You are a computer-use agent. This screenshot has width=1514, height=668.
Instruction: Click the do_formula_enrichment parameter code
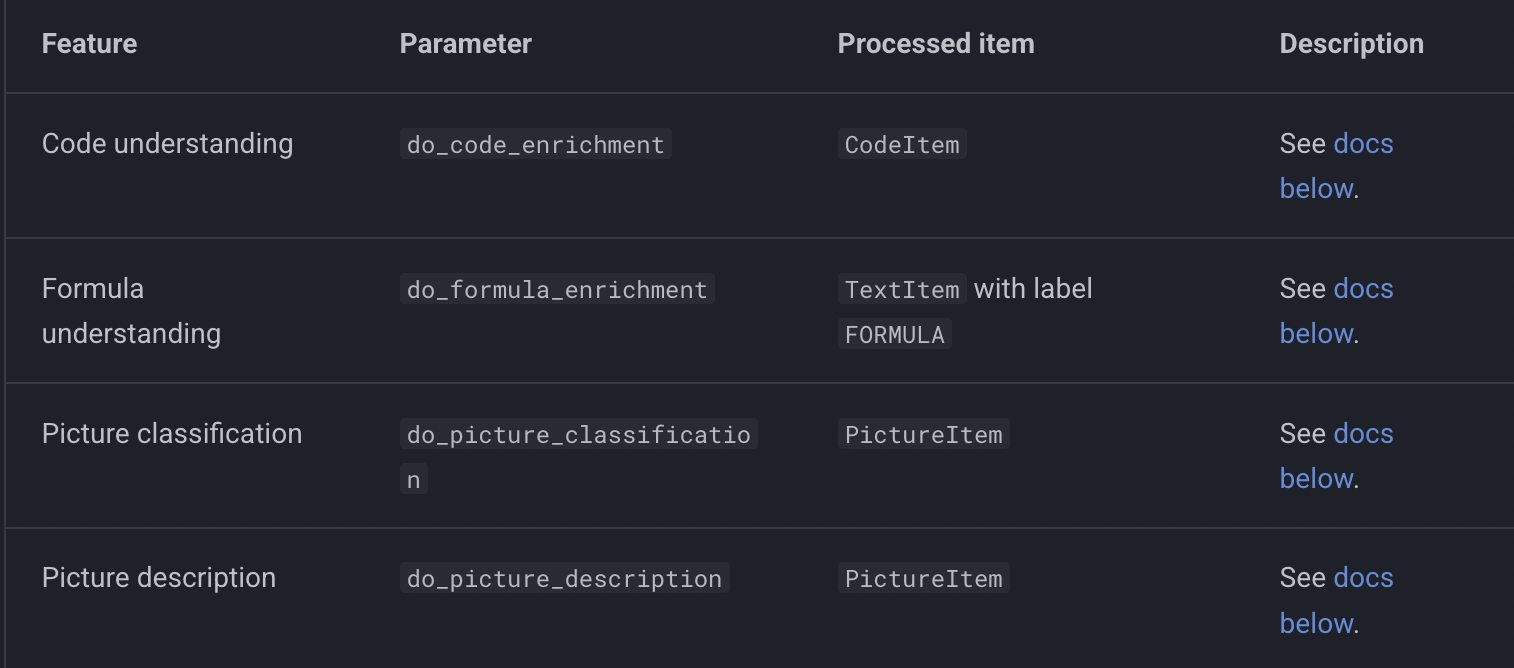(557, 289)
